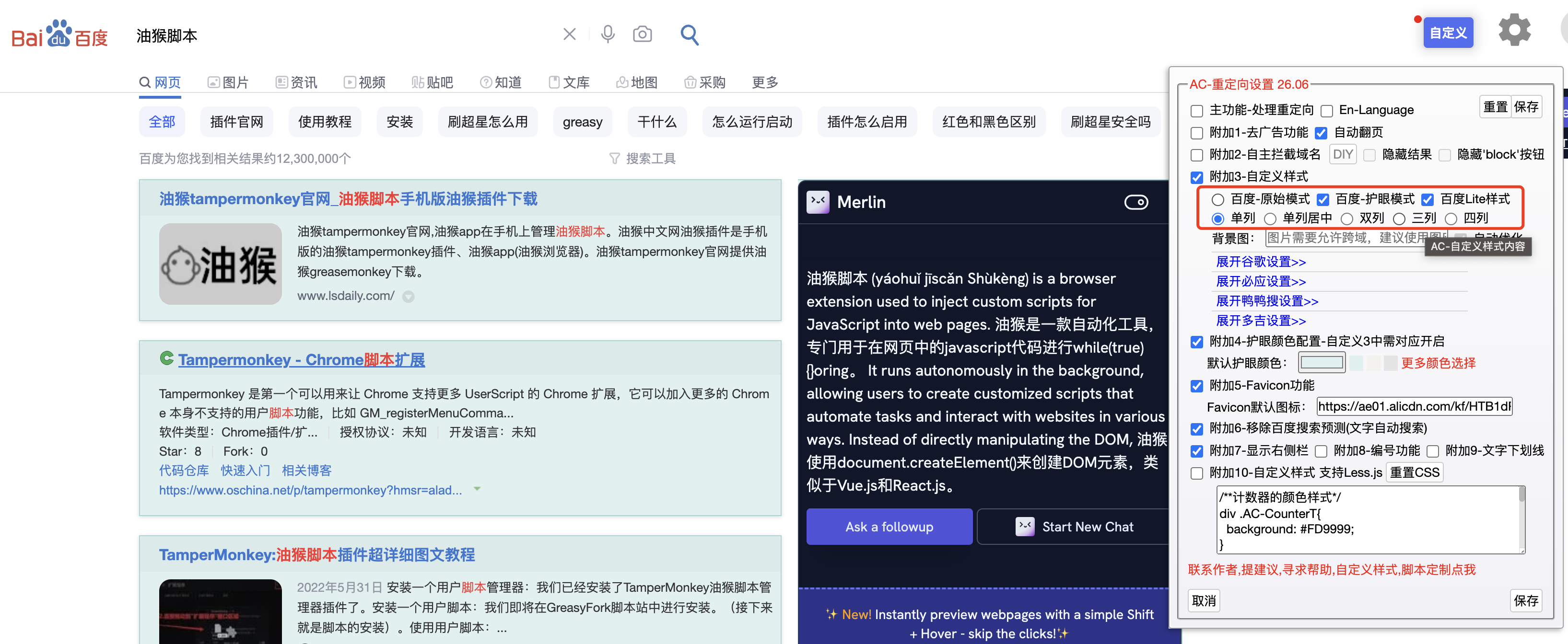This screenshot has height=644, width=1568.
Task: Toggle the Merlin panel switch
Action: point(1136,202)
